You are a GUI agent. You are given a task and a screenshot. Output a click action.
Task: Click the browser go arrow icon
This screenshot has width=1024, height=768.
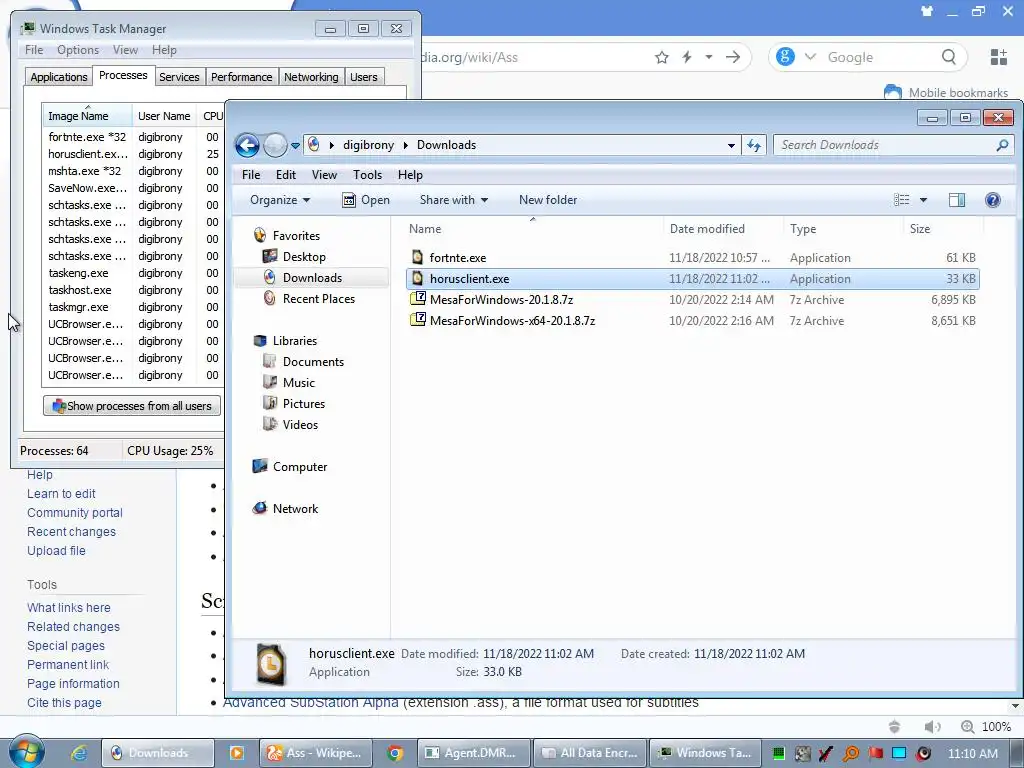(x=733, y=57)
